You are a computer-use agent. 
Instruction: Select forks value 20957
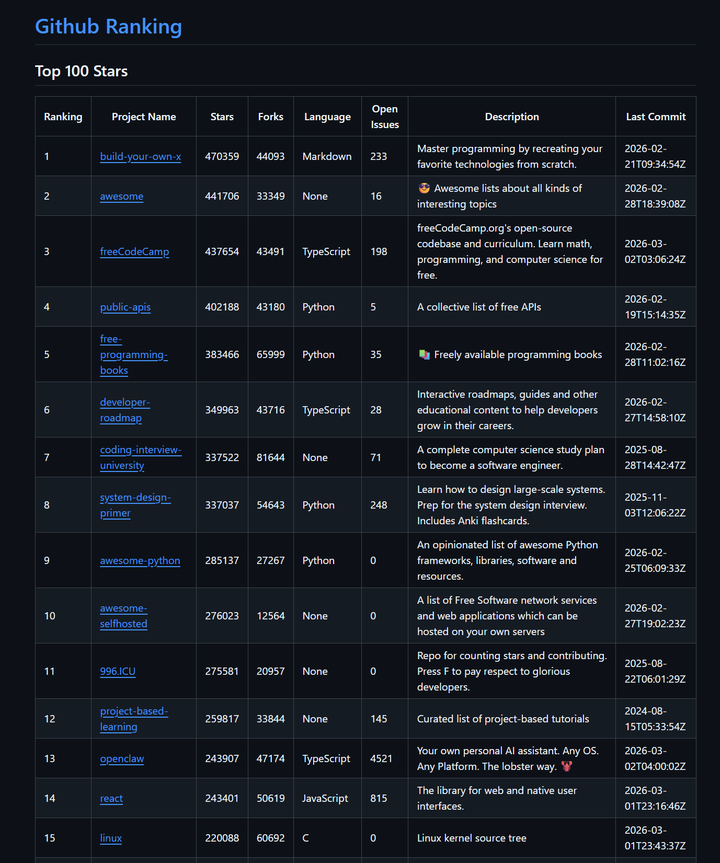(270, 671)
